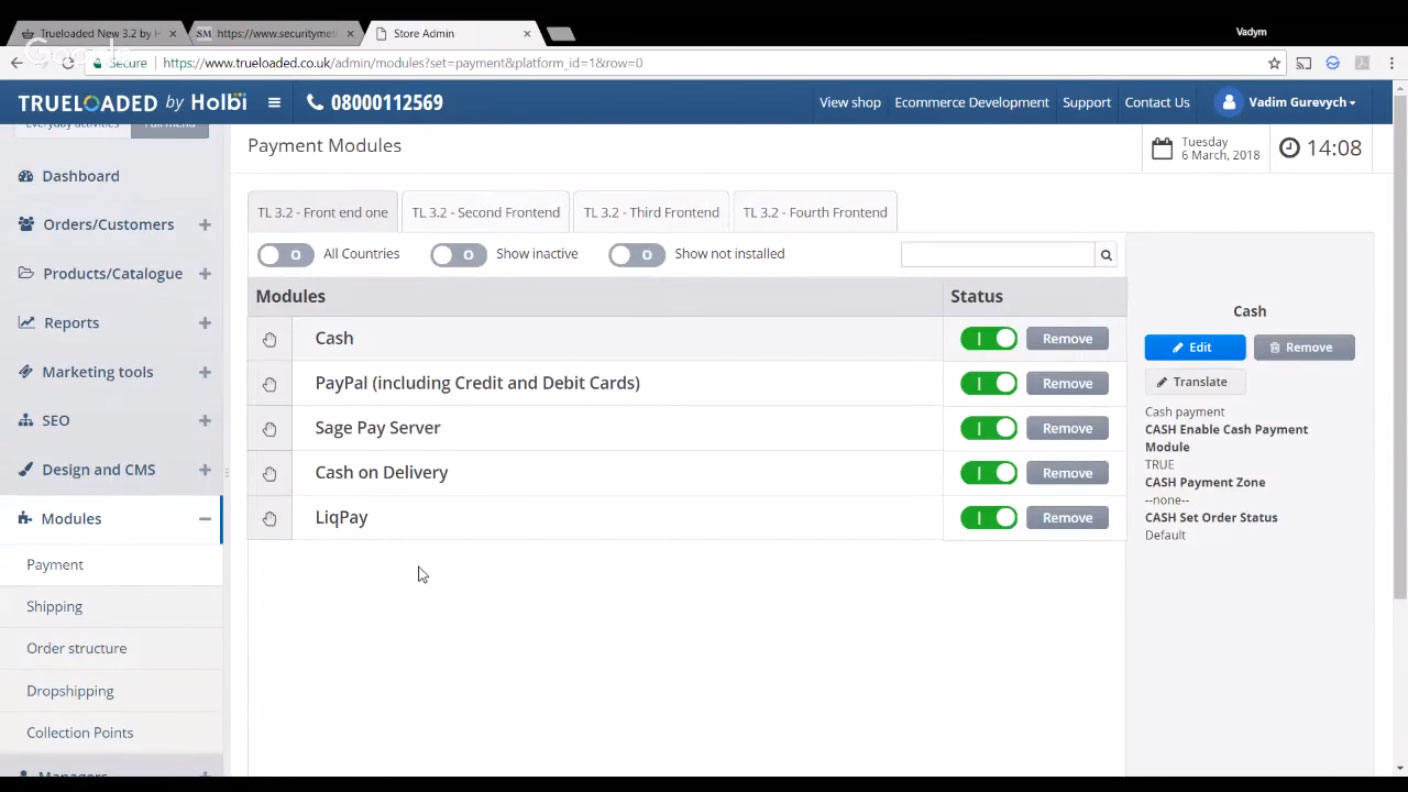
Task: Click the SEO sitemap icon
Action: tap(26, 420)
